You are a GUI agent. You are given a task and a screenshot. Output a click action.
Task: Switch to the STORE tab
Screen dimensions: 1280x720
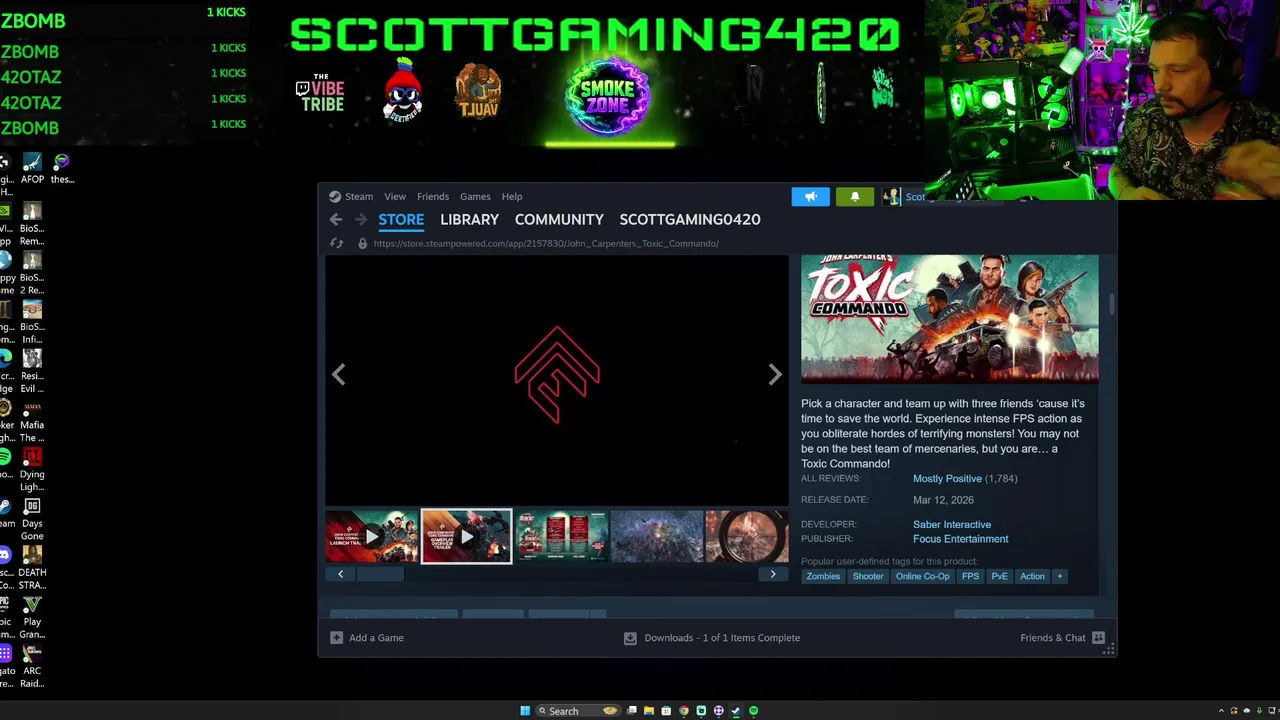pos(401,219)
